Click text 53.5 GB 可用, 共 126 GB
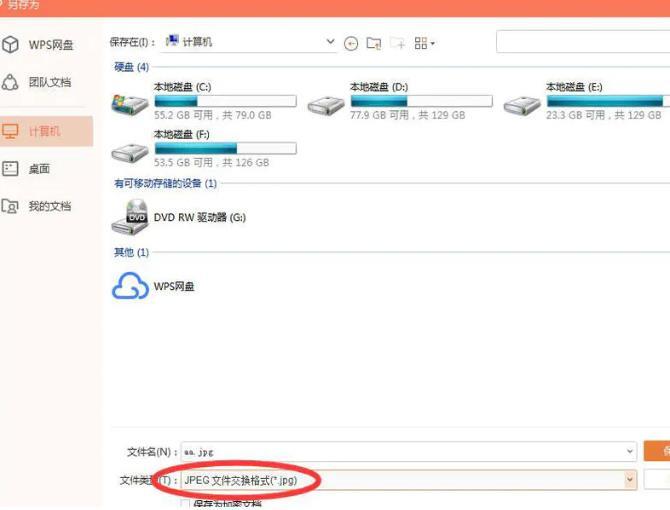670x510 pixels. pos(212,162)
